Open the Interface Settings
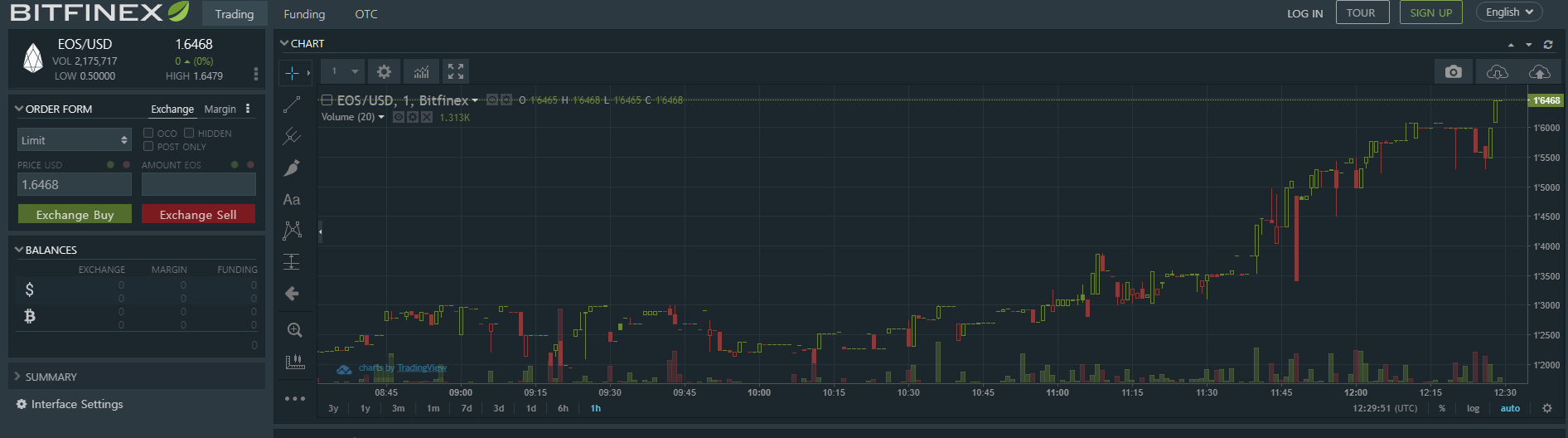Screen dimensions: 1568x438 point(70,404)
